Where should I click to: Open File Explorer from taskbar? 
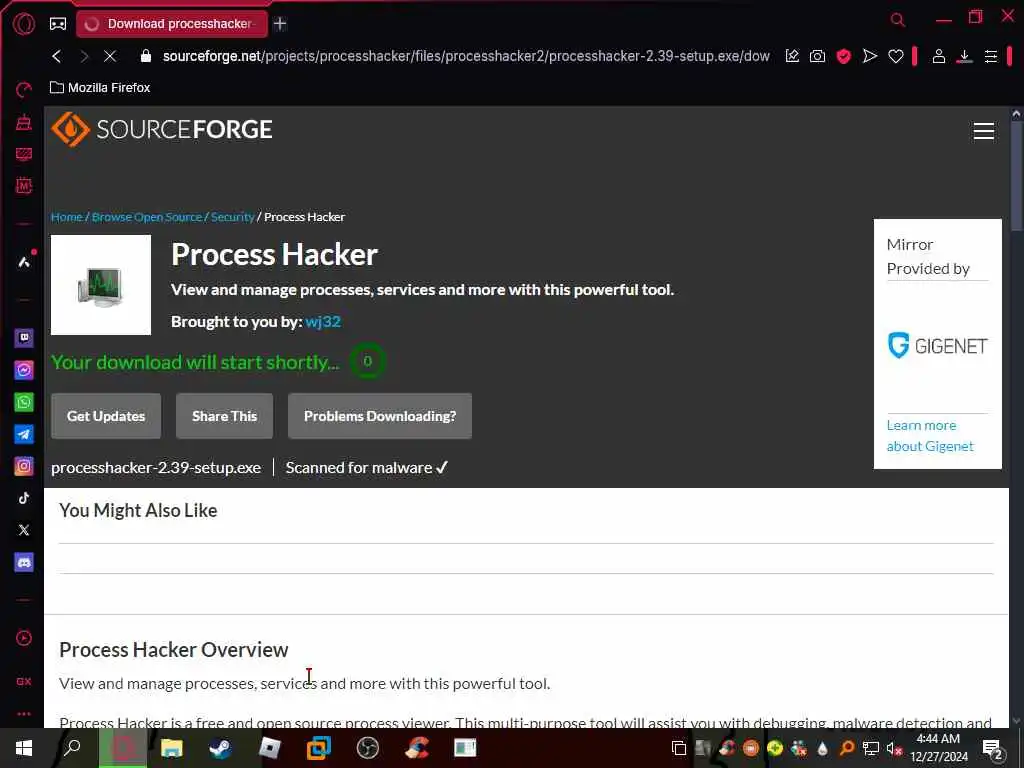[172, 748]
